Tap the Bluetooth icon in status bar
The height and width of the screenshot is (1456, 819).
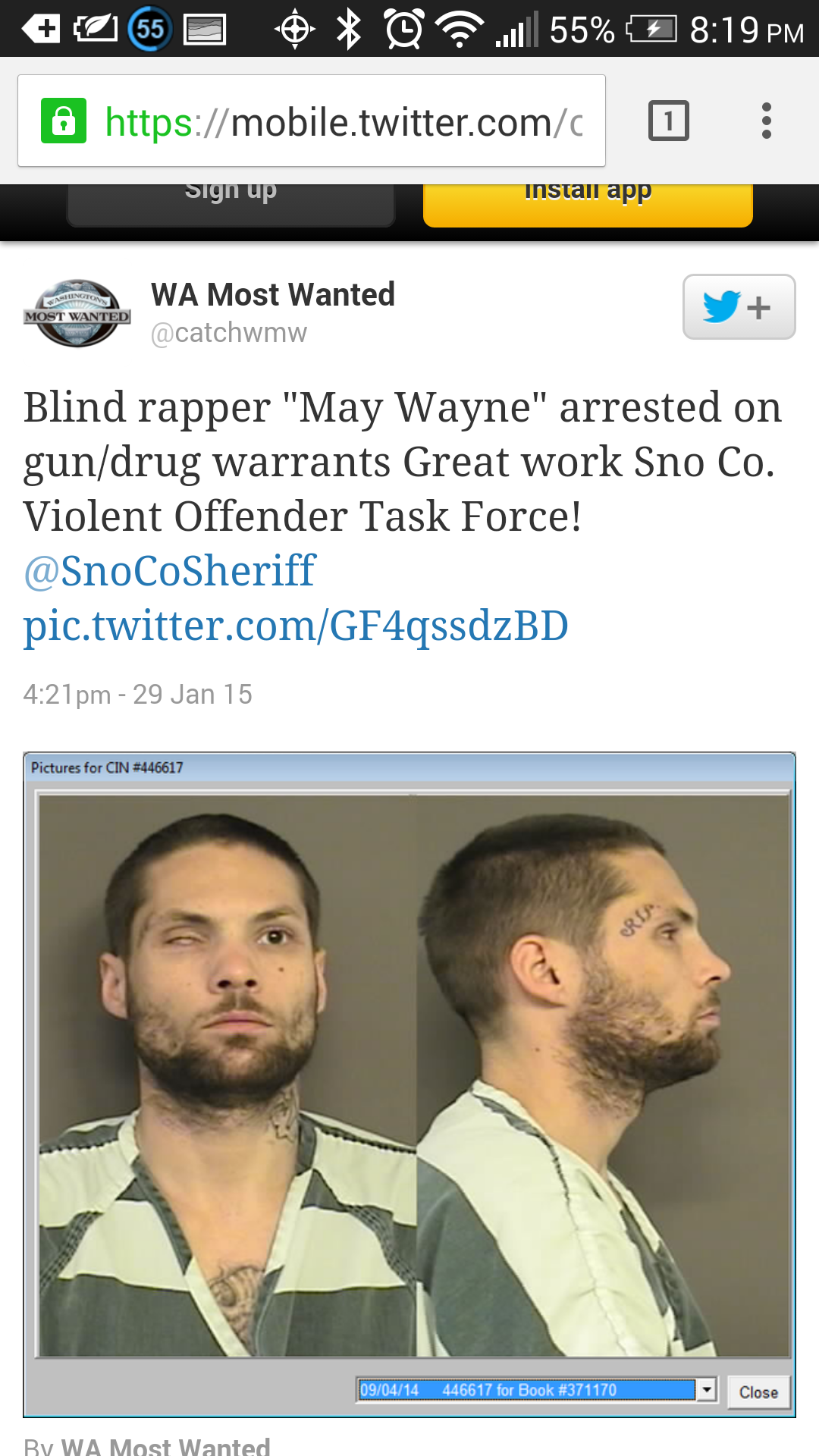click(x=348, y=30)
